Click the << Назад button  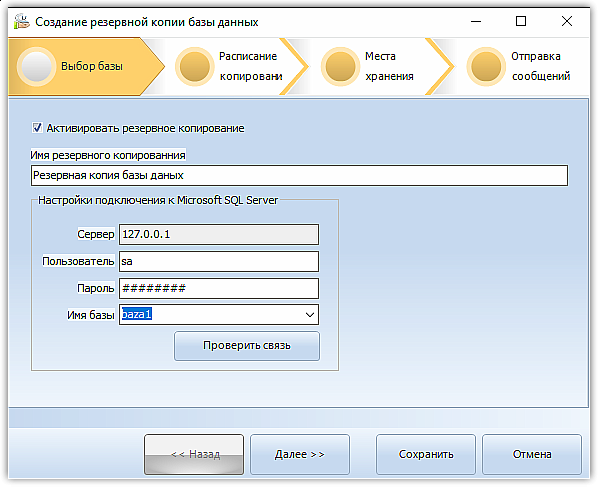point(194,454)
